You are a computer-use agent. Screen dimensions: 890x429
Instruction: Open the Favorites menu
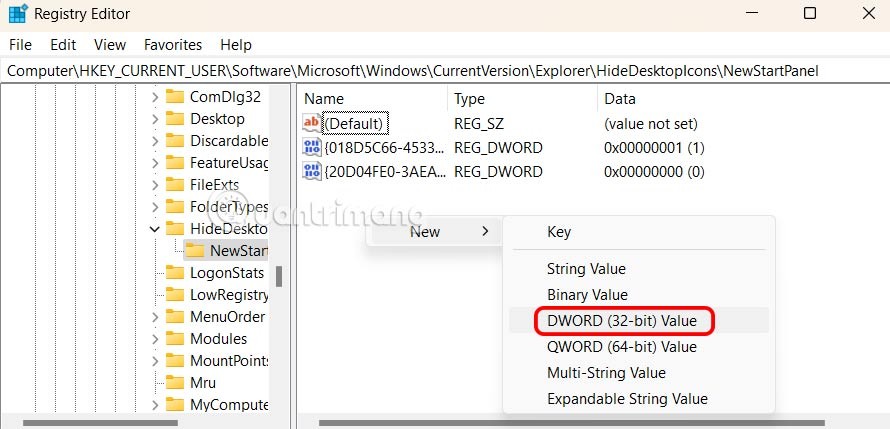click(x=172, y=45)
